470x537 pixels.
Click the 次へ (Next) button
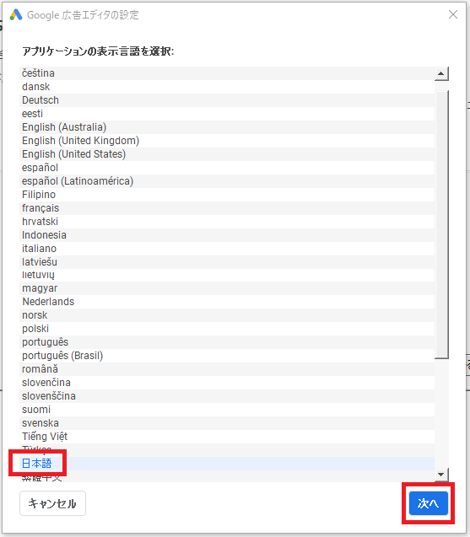coord(428,503)
